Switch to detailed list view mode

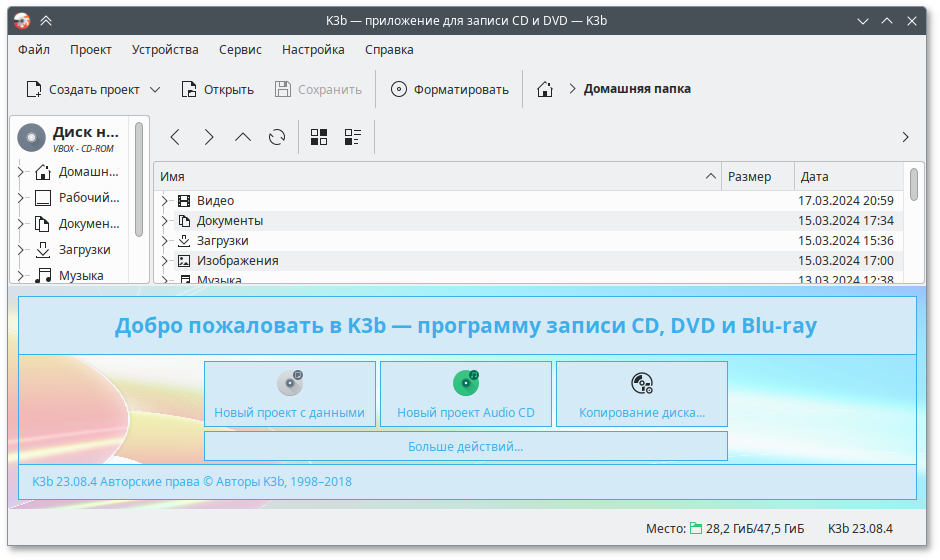click(352, 137)
